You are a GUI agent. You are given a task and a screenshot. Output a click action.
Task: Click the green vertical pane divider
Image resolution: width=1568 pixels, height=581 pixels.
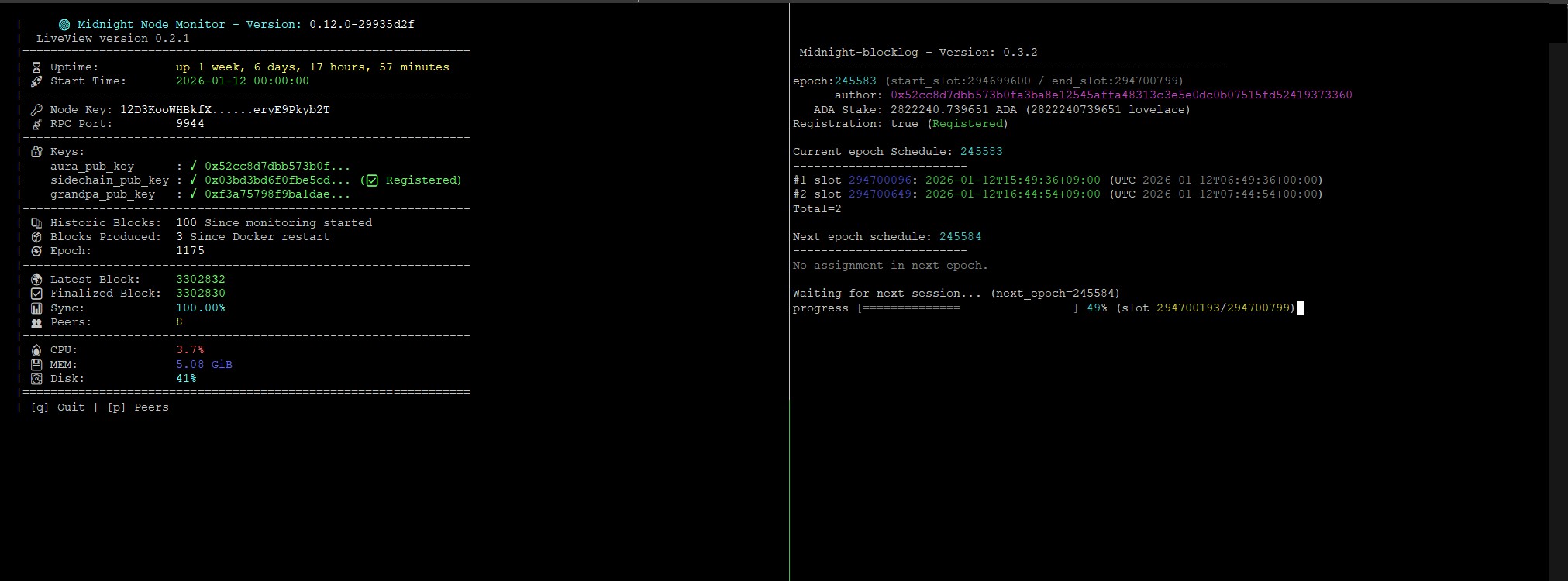click(x=790, y=310)
